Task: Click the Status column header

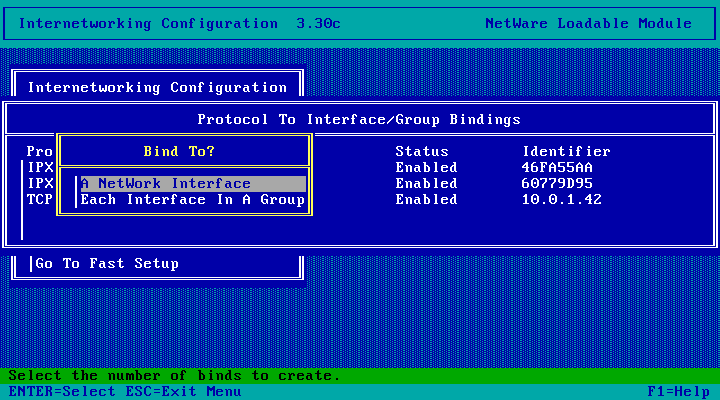Action: click(x=422, y=152)
